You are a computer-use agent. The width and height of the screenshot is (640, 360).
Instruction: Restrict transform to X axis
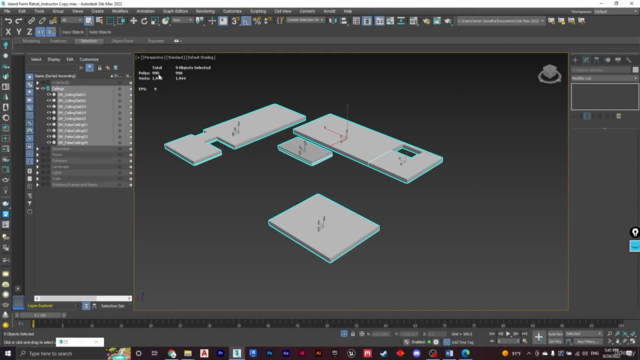[8, 32]
